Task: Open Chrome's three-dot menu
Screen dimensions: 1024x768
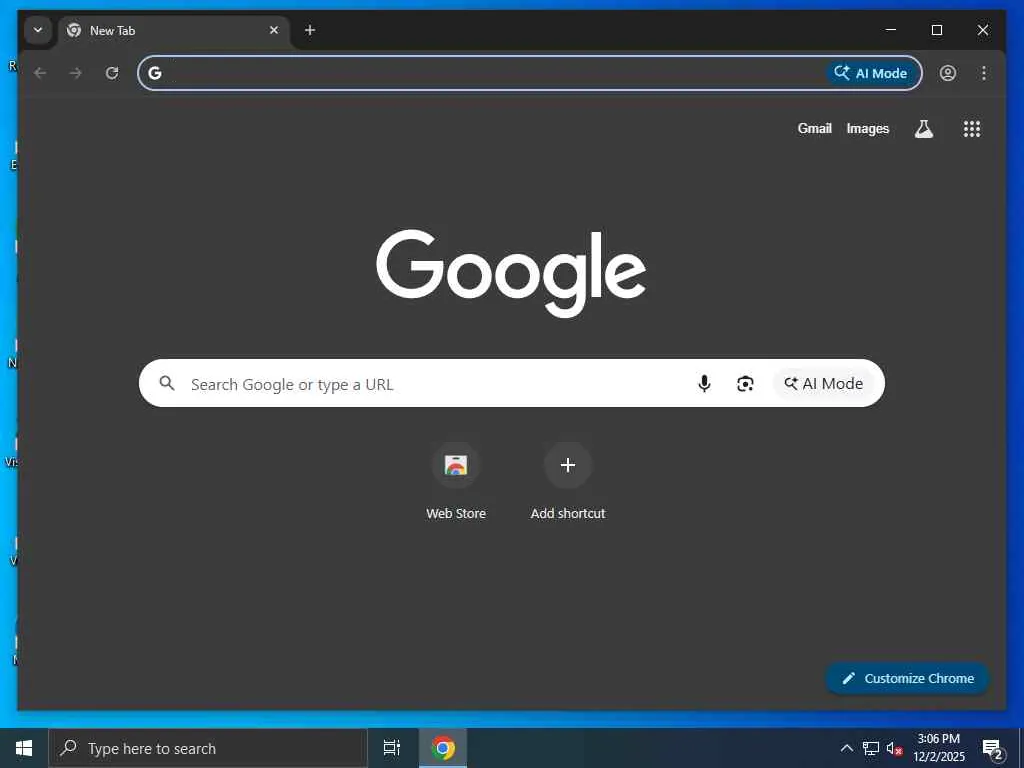Action: tap(984, 73)
